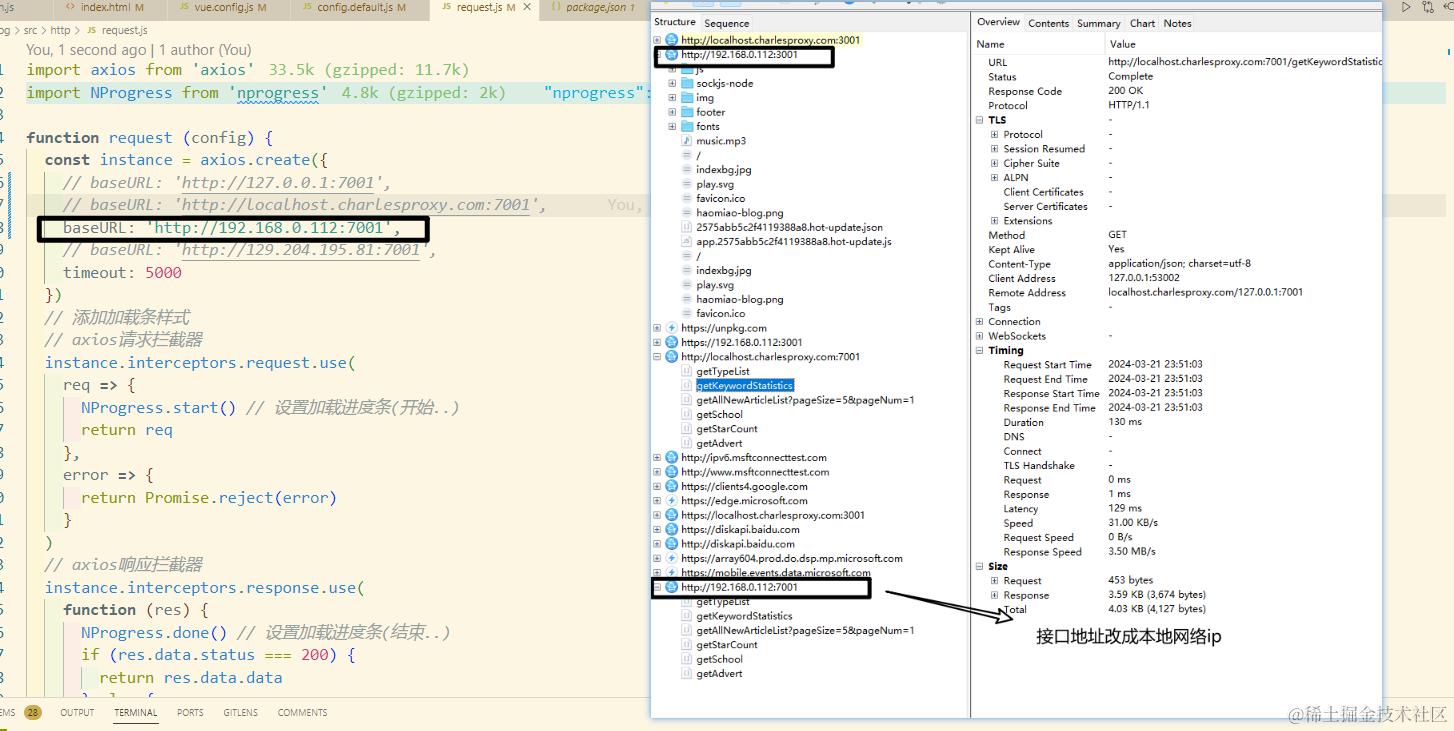Select the Structure tab
The image size is (1454, 731).
pos(675,22)
